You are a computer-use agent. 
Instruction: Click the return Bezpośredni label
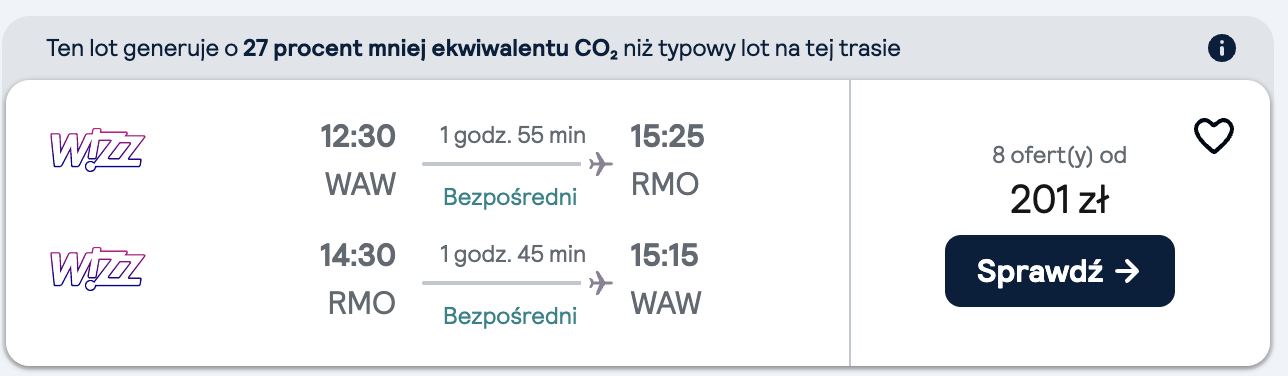point(510,317)
